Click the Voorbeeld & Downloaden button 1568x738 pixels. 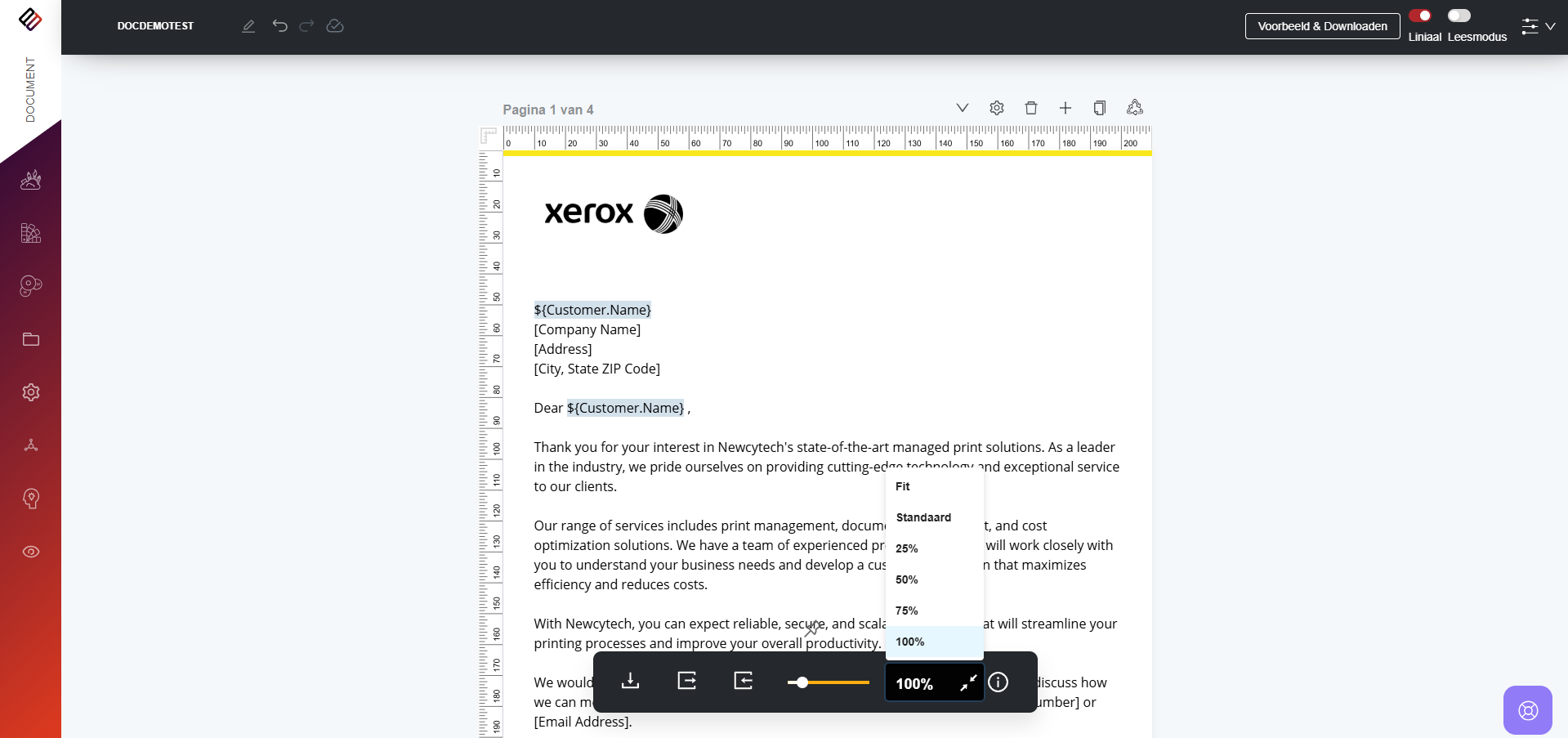pyautogui.click(x=1322, y=26)
